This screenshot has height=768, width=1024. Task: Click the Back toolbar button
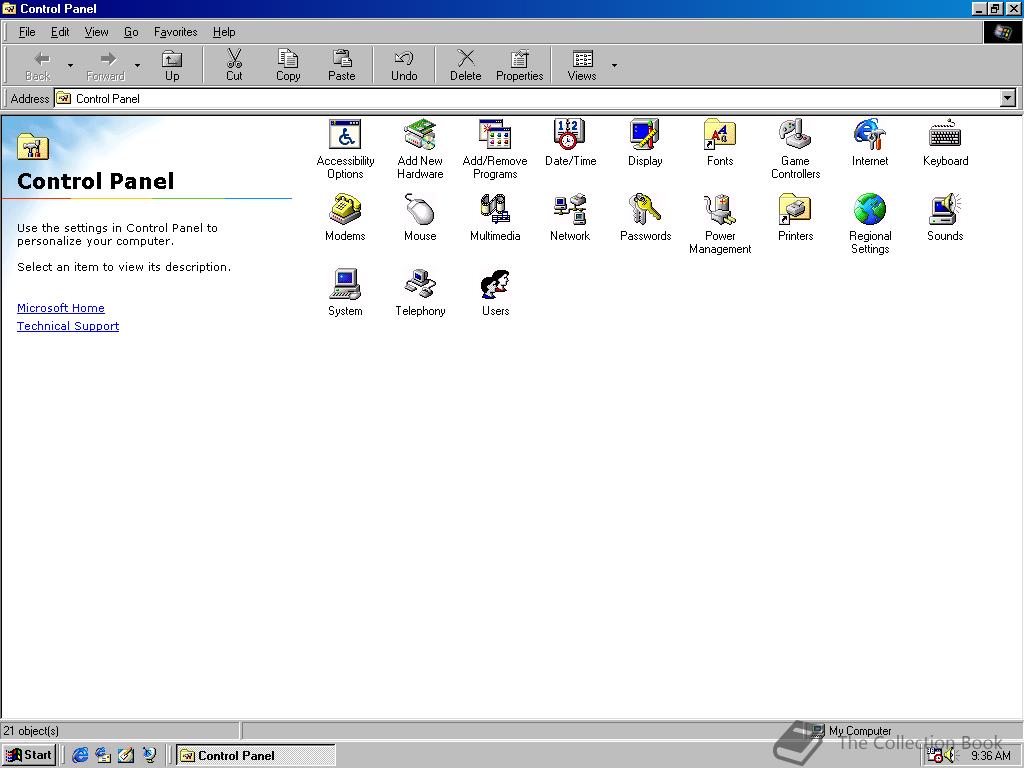(x=38, y=65)
